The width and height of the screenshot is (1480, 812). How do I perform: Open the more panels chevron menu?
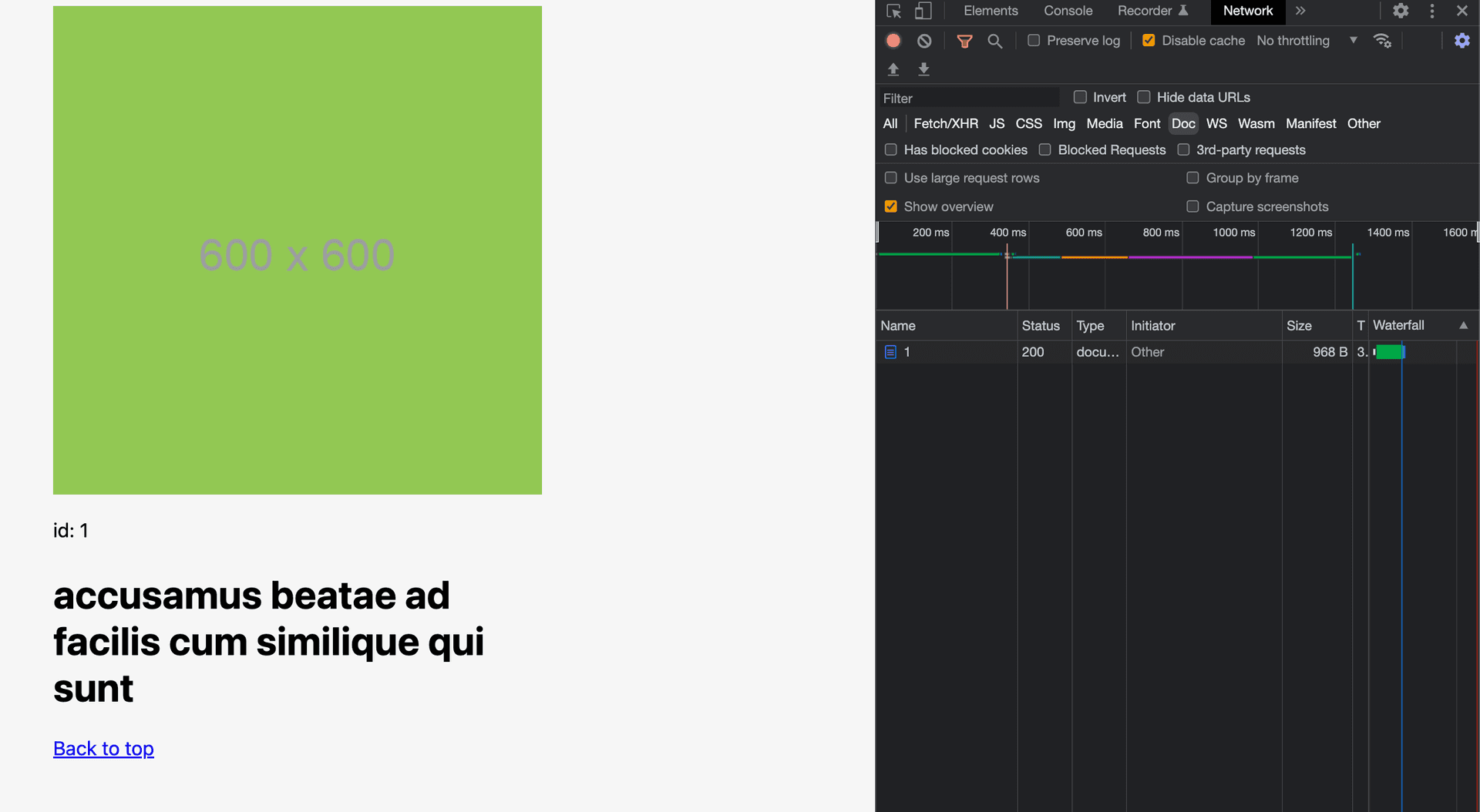point(1300,11)
